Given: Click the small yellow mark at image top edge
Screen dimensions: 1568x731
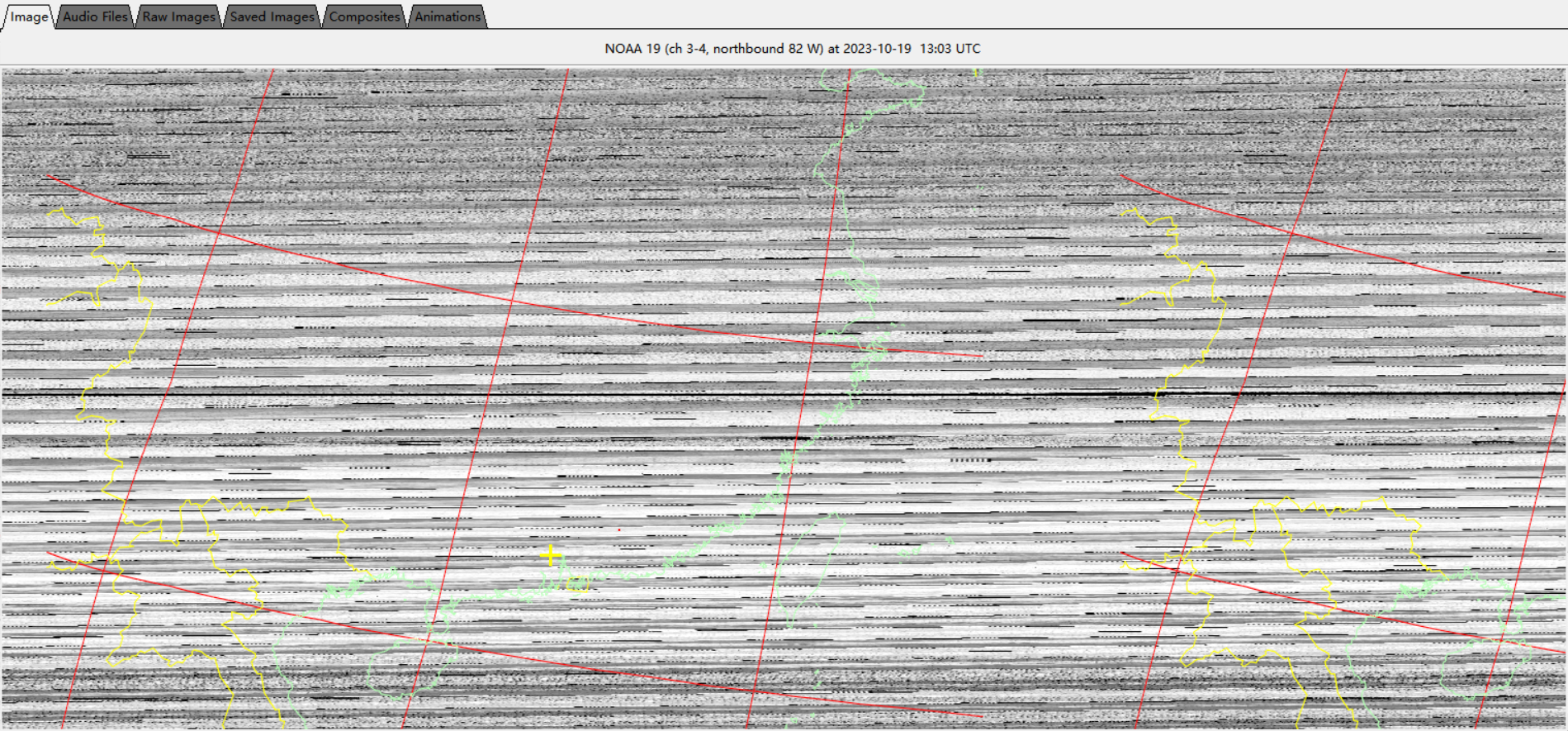Looking at the screenshot, I should tap(976, 74).
